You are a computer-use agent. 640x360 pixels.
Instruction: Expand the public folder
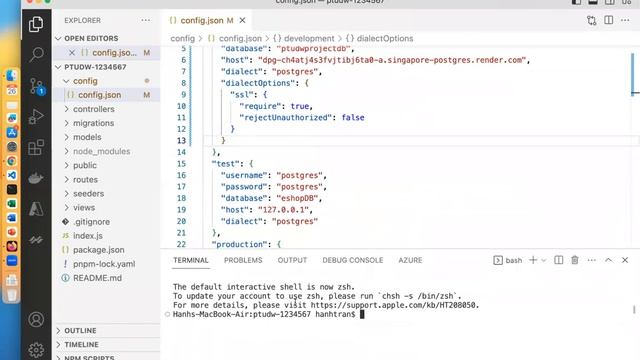pyautogui.click(x=85, y=165)
